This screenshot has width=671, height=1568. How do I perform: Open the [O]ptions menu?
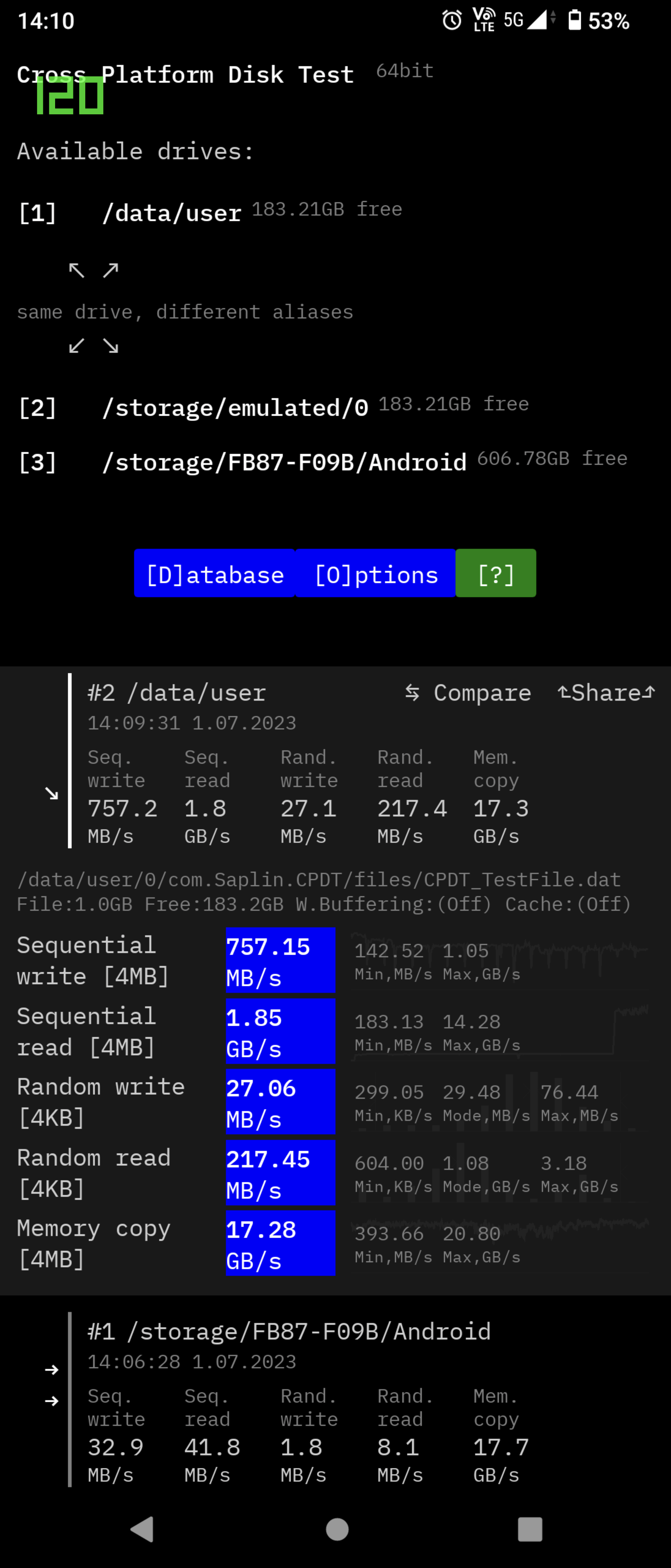(x=375, y=573)
